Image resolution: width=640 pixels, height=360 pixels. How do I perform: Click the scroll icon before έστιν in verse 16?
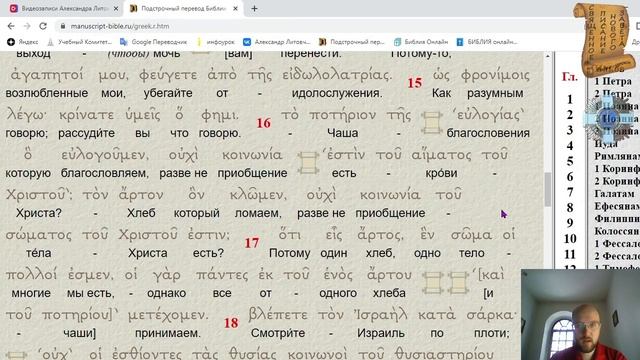(x=308, y=162)
